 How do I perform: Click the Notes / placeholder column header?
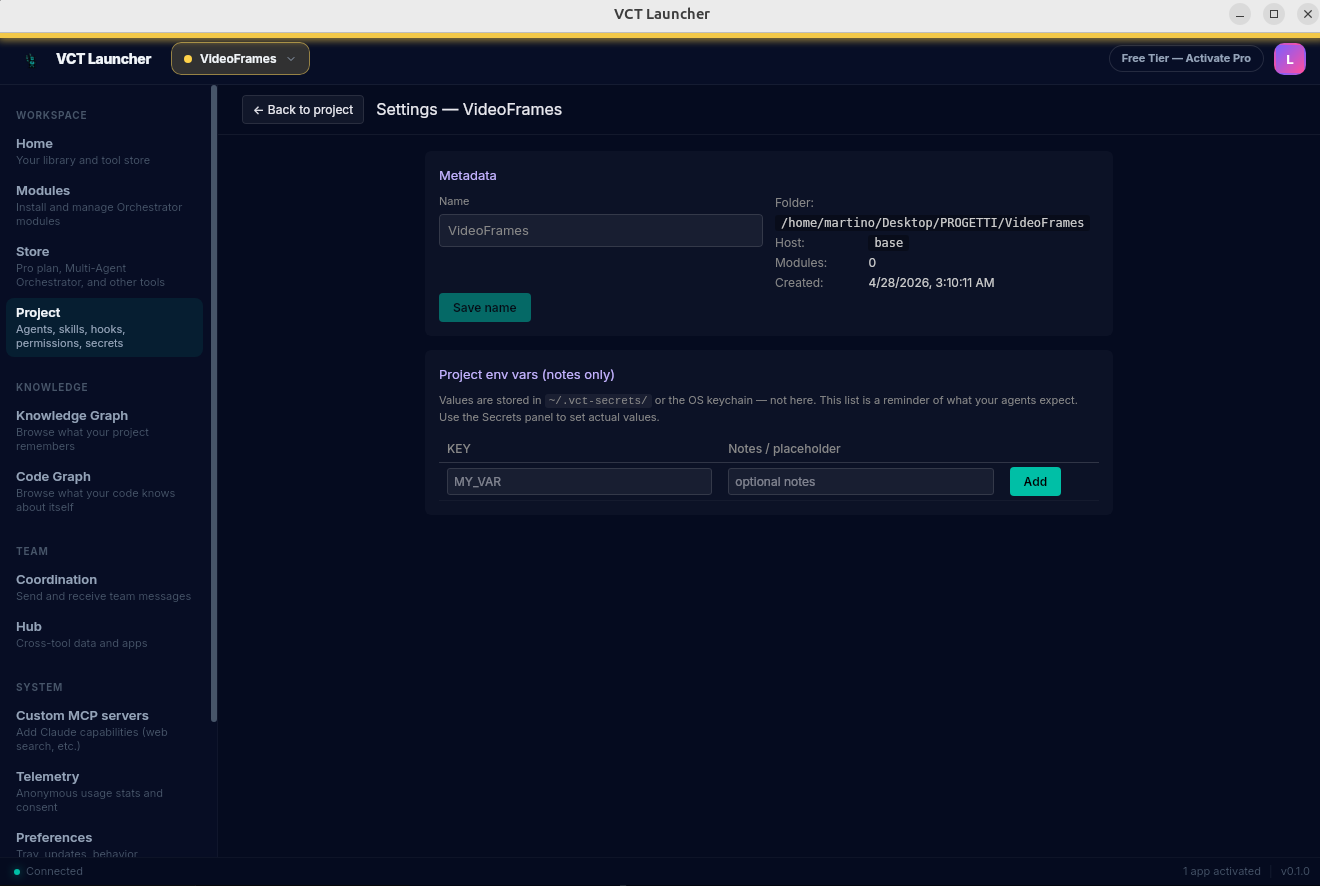pyautogui.click(x=784, y=449)
